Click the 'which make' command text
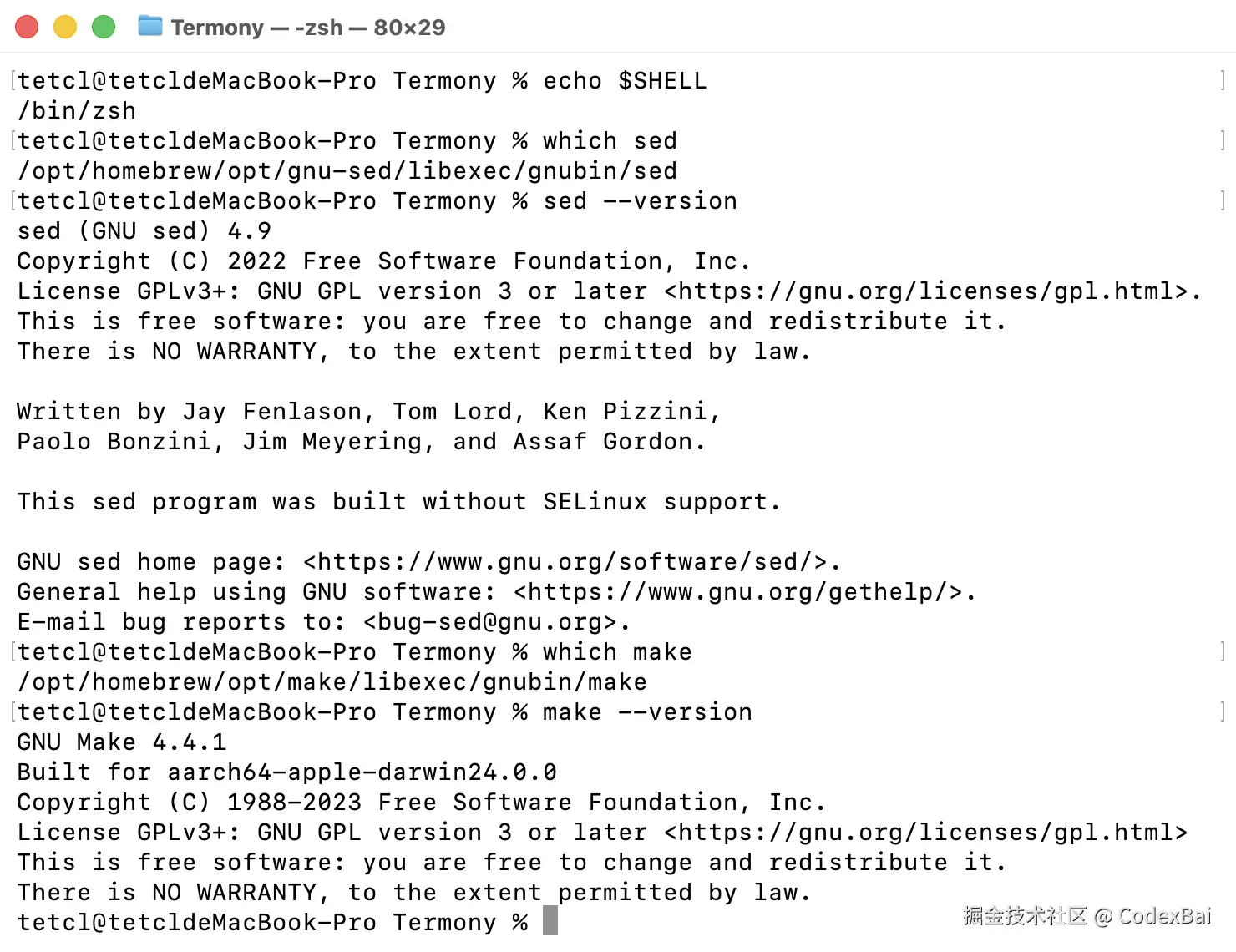The image size is (1236, 952). coord(617,652)
